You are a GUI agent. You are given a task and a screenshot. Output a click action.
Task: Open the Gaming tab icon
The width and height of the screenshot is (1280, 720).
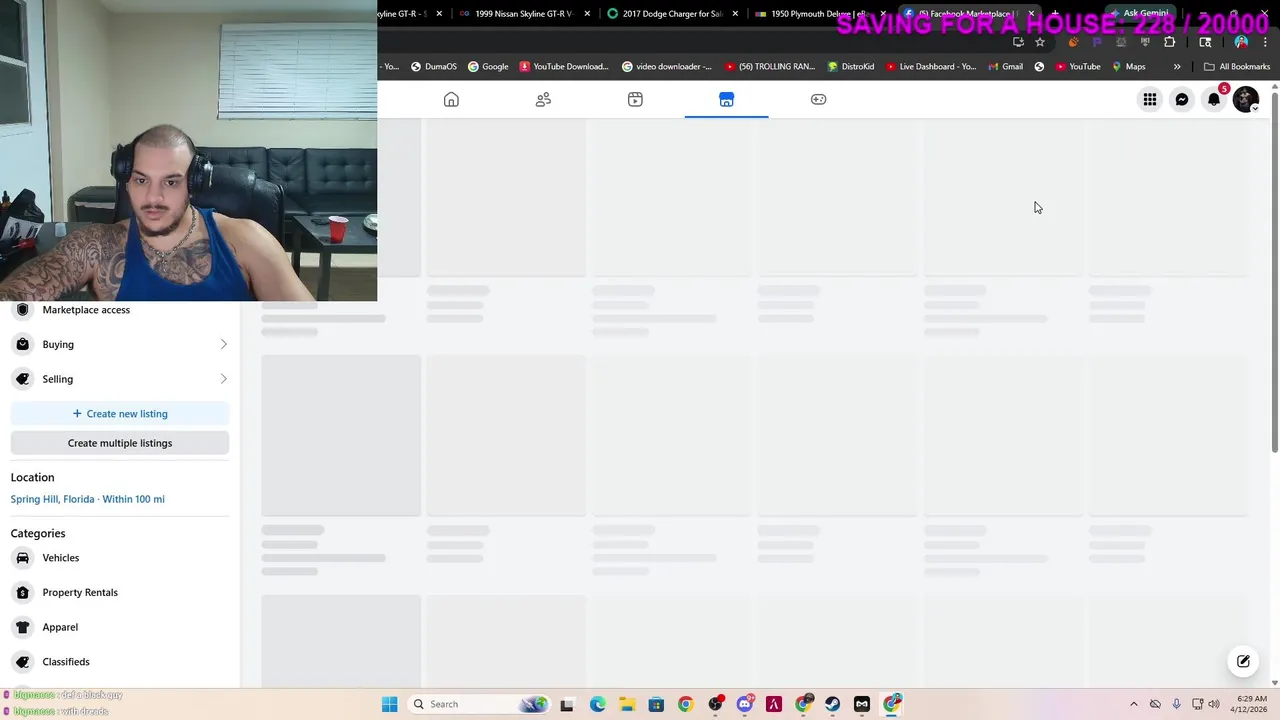818,99
